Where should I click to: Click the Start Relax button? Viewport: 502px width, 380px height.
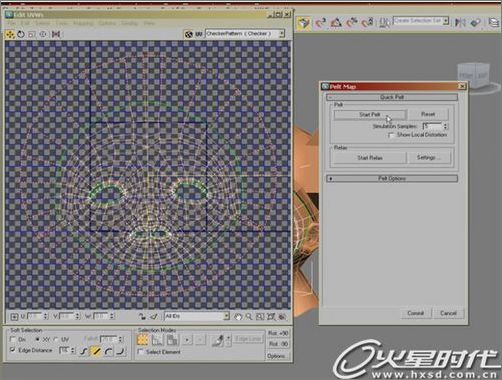pos(370,158)
